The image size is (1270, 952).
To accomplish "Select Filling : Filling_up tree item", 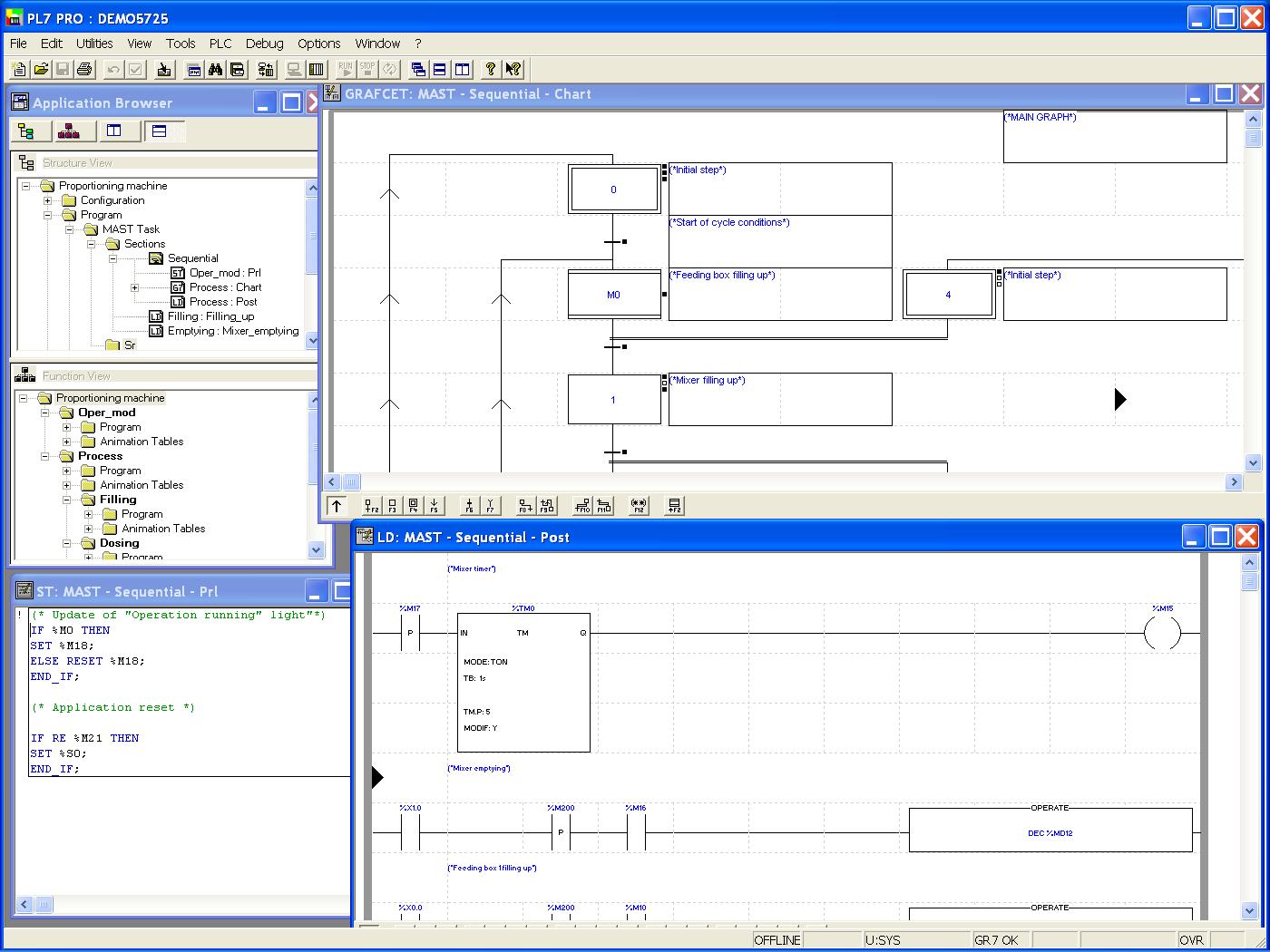I will point(210,316).
